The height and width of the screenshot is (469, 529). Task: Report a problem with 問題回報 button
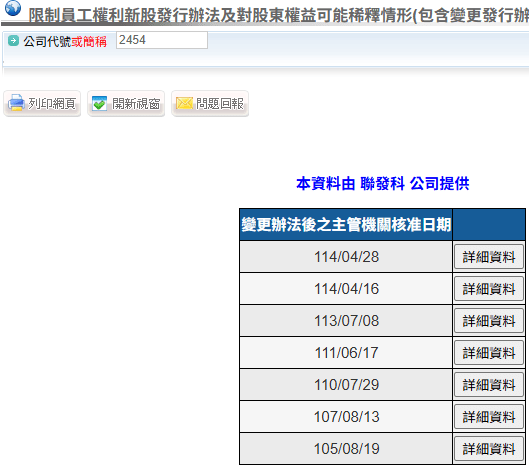(210, 104)
